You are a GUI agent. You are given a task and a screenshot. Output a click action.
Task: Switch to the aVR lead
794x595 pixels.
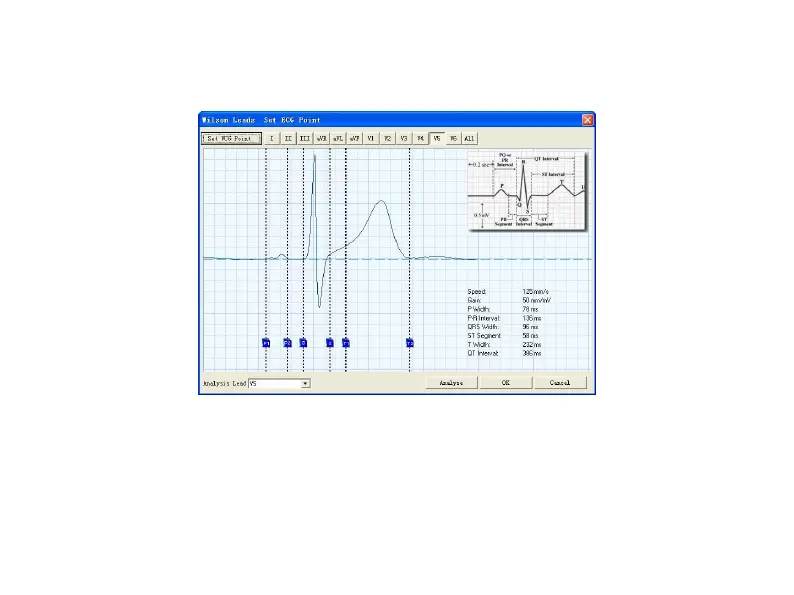tap(322, 138)
